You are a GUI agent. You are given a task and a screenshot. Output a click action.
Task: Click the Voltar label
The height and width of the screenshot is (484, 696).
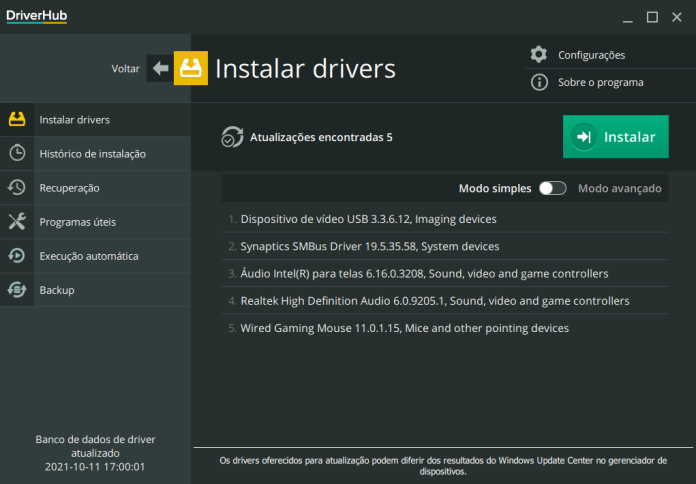[x=125, y=68]
